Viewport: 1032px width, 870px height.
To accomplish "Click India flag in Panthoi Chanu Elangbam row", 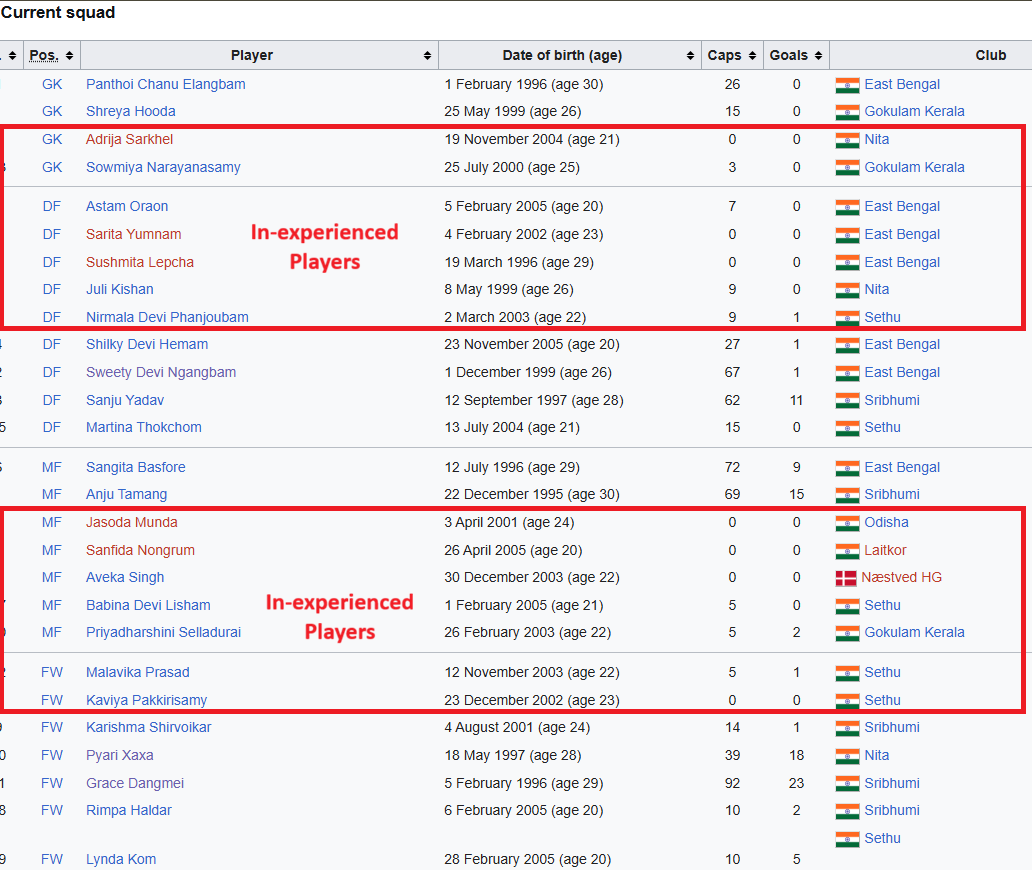I will tap(847, 85).
